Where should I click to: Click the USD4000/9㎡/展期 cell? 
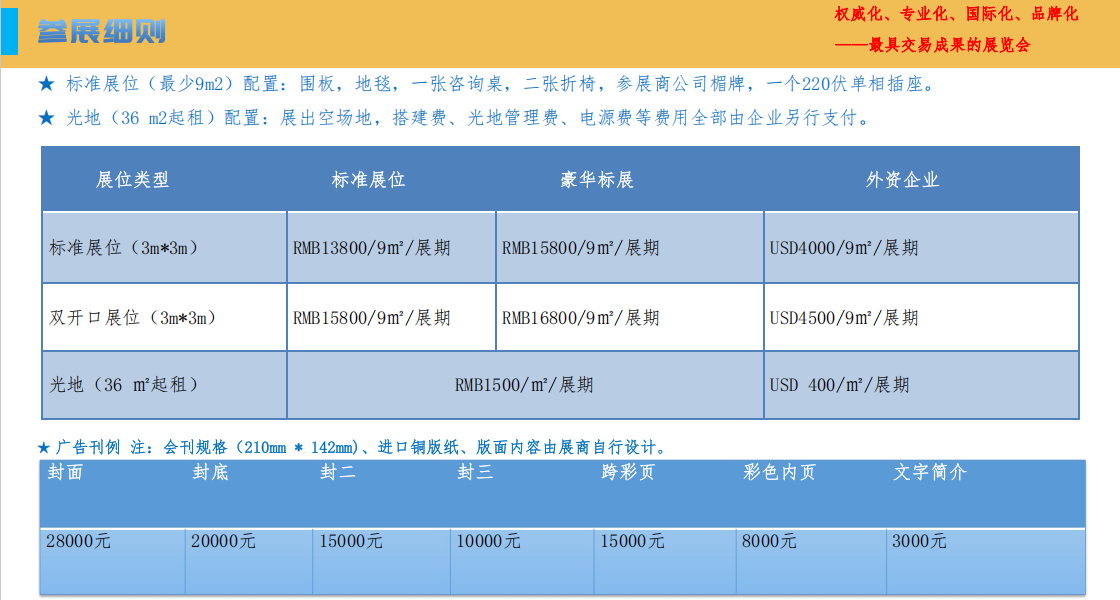pos(844,247)
